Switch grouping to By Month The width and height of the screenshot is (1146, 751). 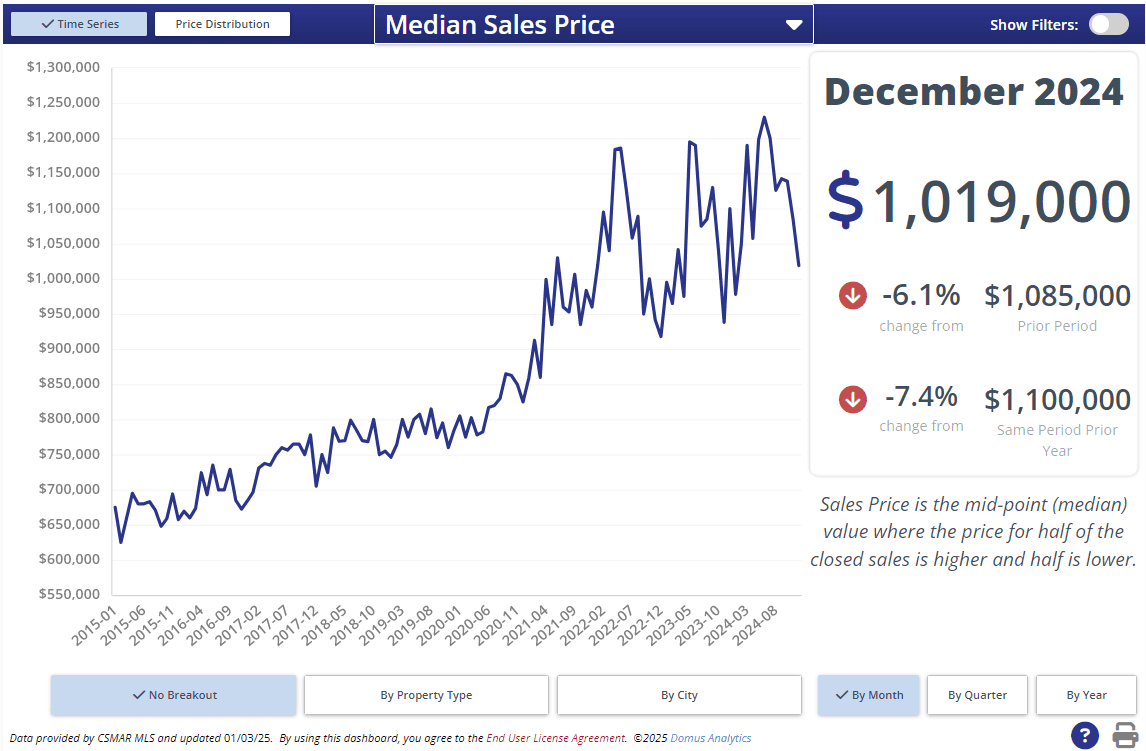tap(868, 695)
